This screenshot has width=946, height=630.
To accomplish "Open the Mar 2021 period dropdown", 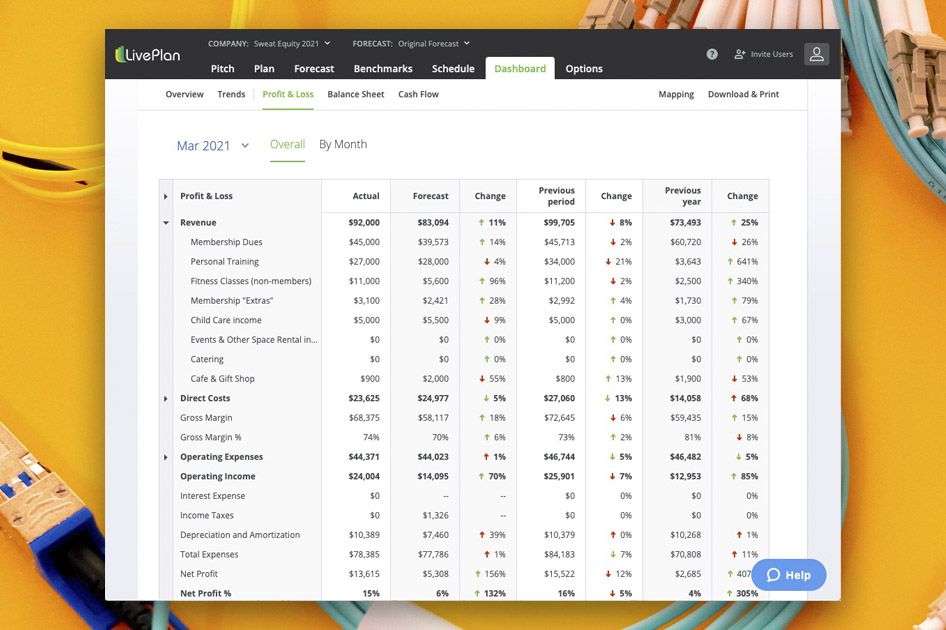I will point(212,145).
